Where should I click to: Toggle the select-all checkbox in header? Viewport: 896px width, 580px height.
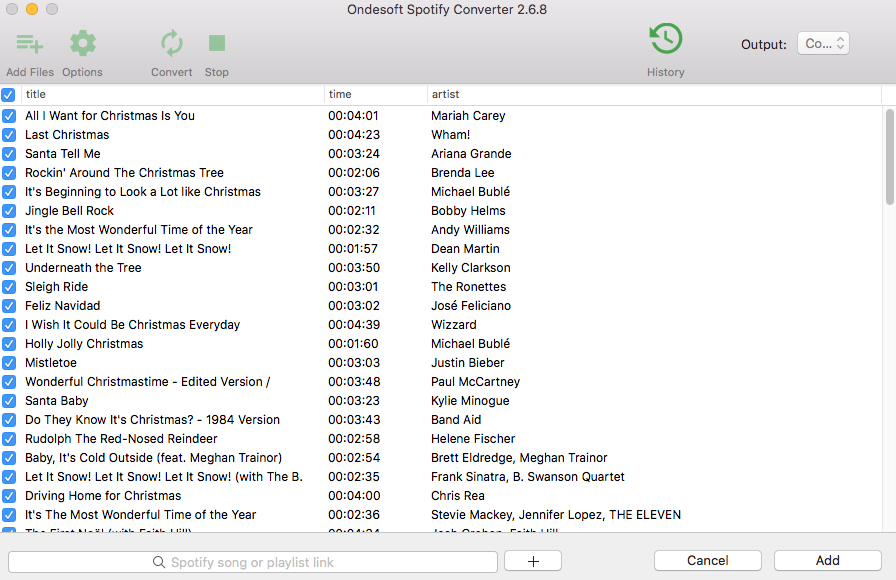tap(8, 94)
